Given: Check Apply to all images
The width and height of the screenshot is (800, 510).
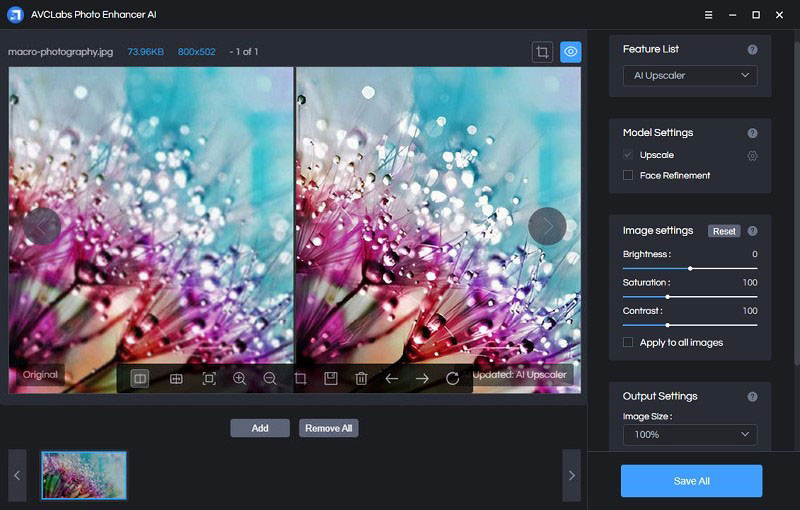Looking at the screenshot, I should pyautogui.click(x=628, y=343).
